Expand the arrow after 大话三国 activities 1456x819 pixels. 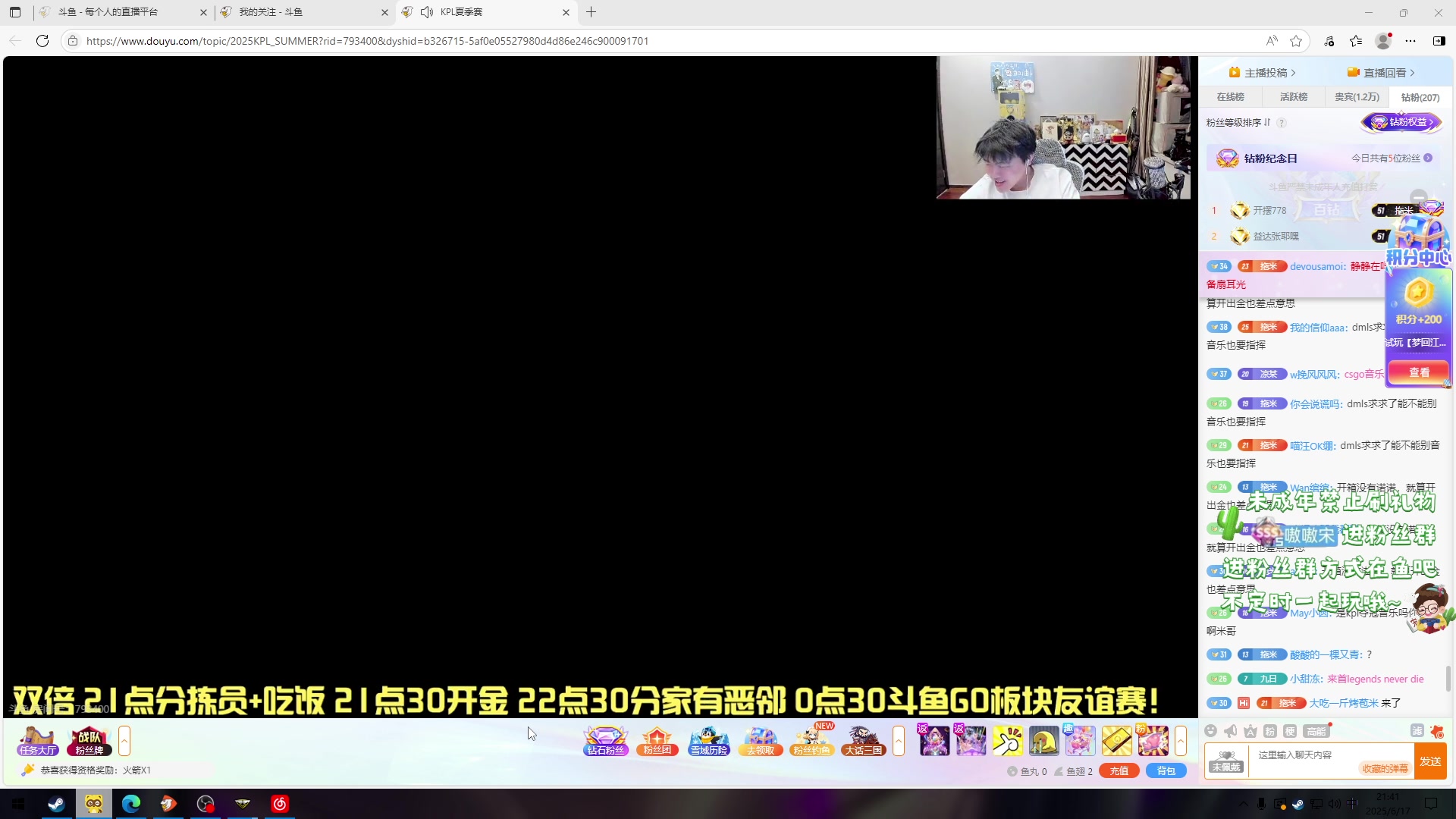pyautogui.click(x=899, y=741)
